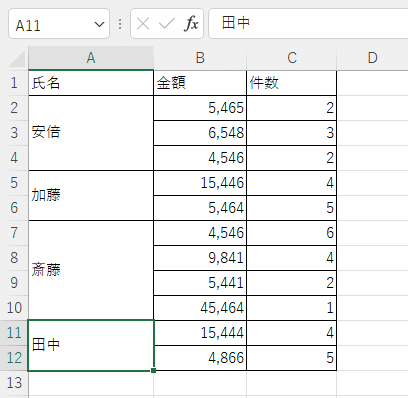This screenshot has width=408, height=398.
Task: Select column C header
Action: [x=292, y=58]
